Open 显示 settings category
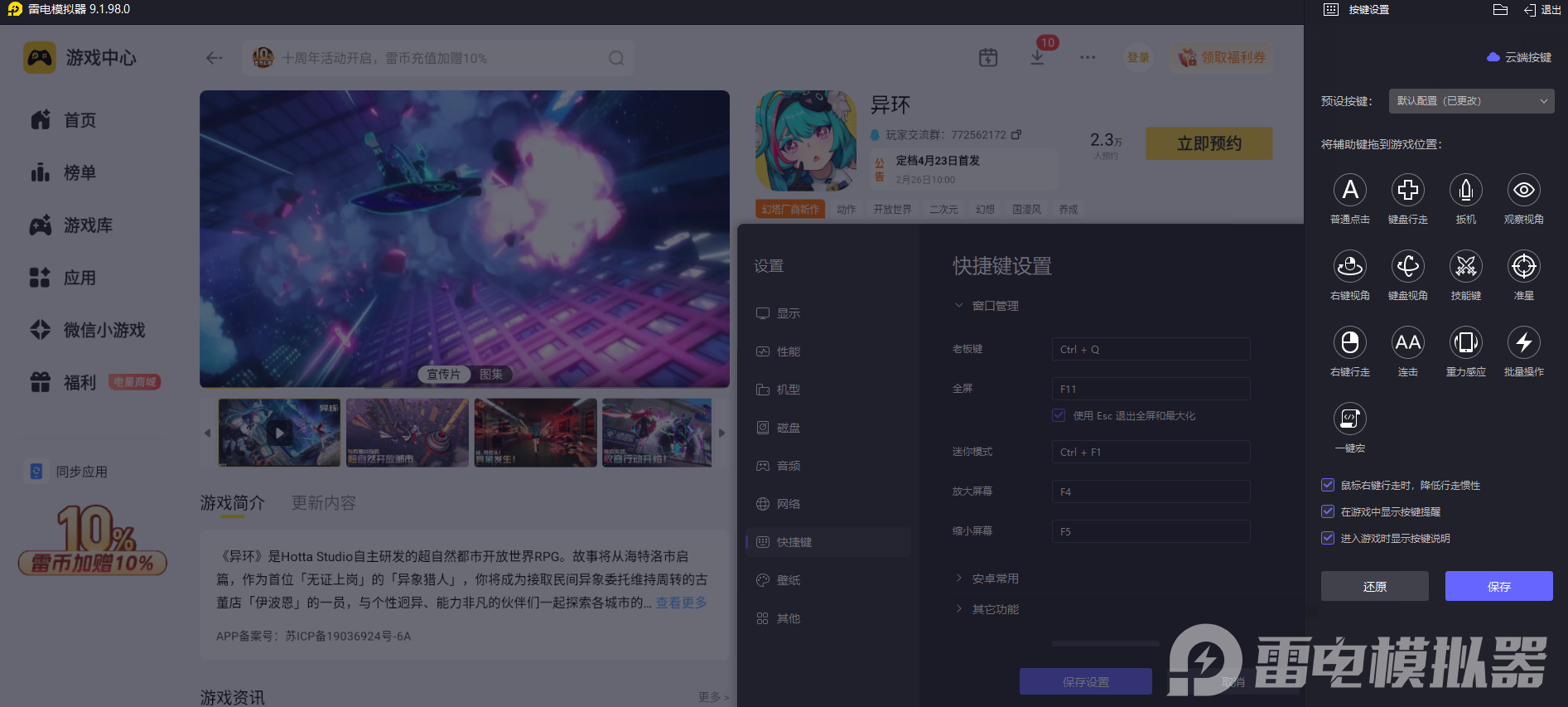The image size is (1568, 707). (x=828, y=313)
